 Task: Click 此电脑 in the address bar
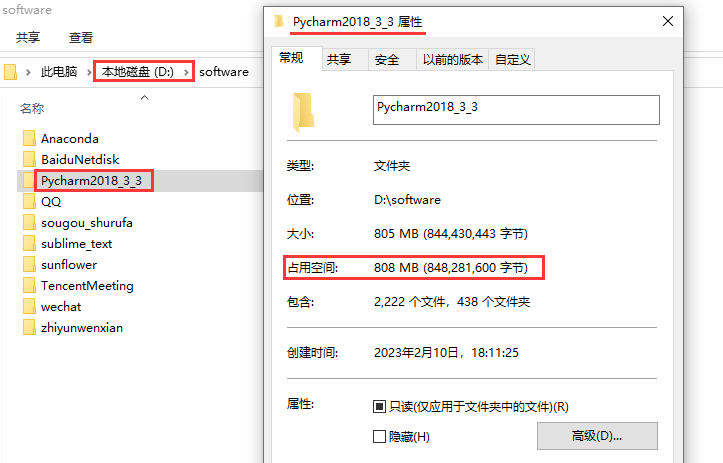(x=59, y=72)
